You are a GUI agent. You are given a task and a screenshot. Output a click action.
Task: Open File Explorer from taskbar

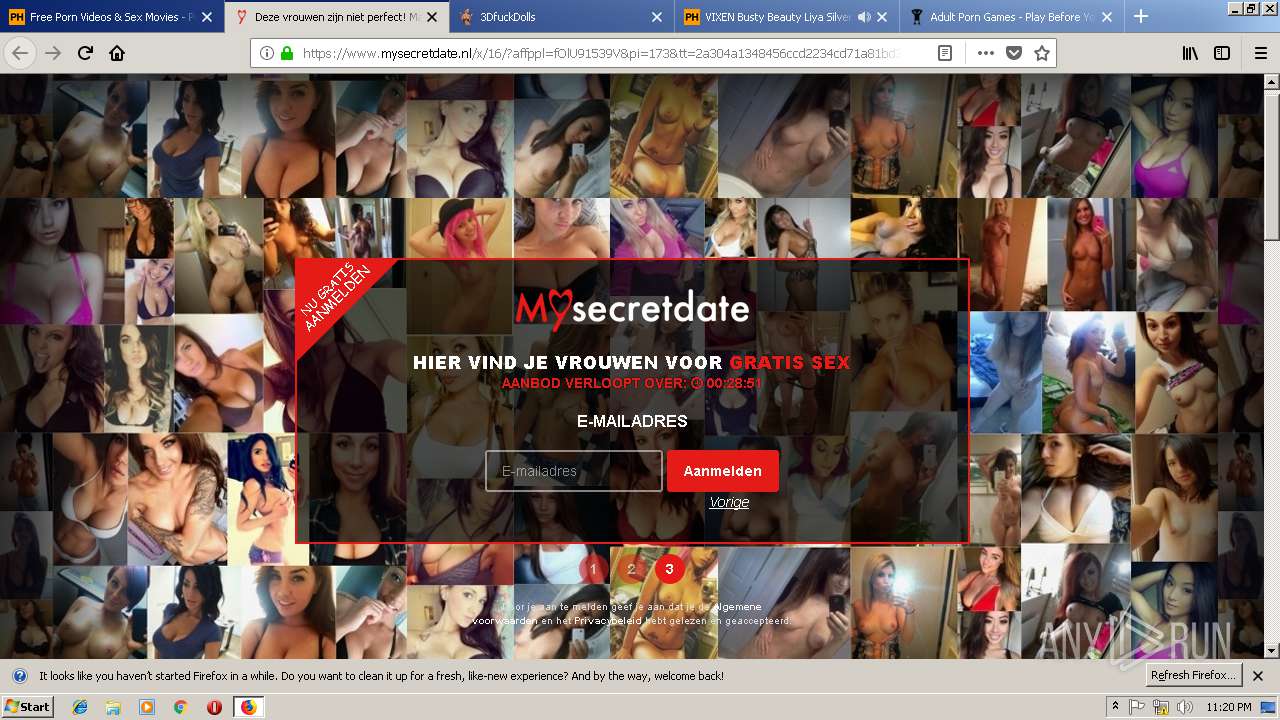[x=113, y=707]
